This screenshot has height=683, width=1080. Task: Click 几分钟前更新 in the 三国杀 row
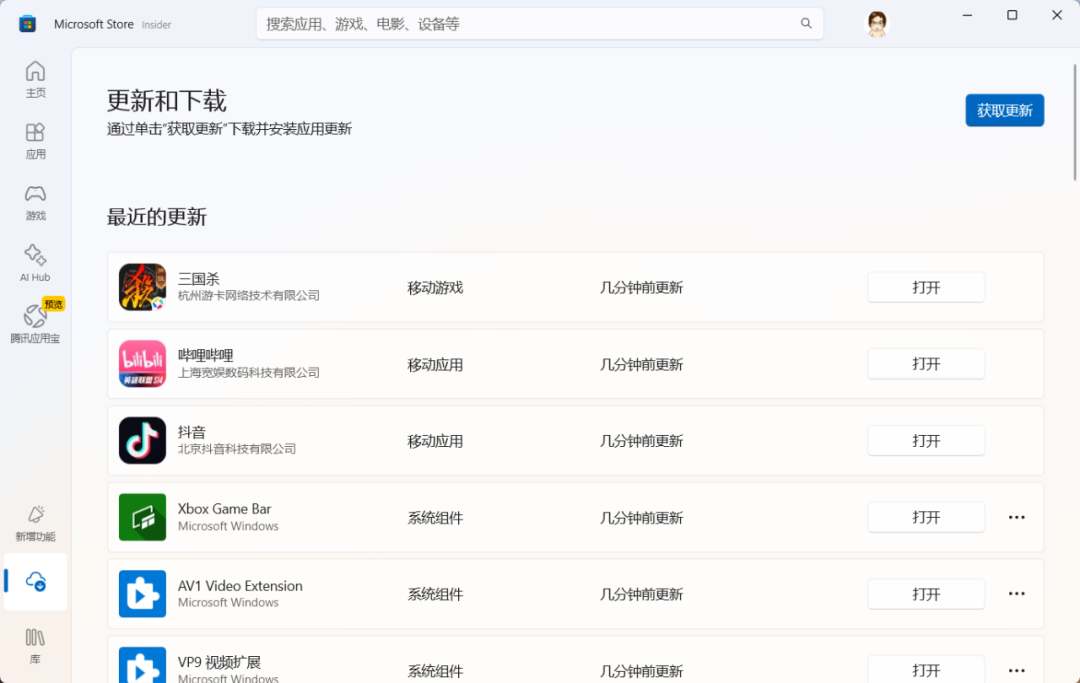click(x=641, y=288)
